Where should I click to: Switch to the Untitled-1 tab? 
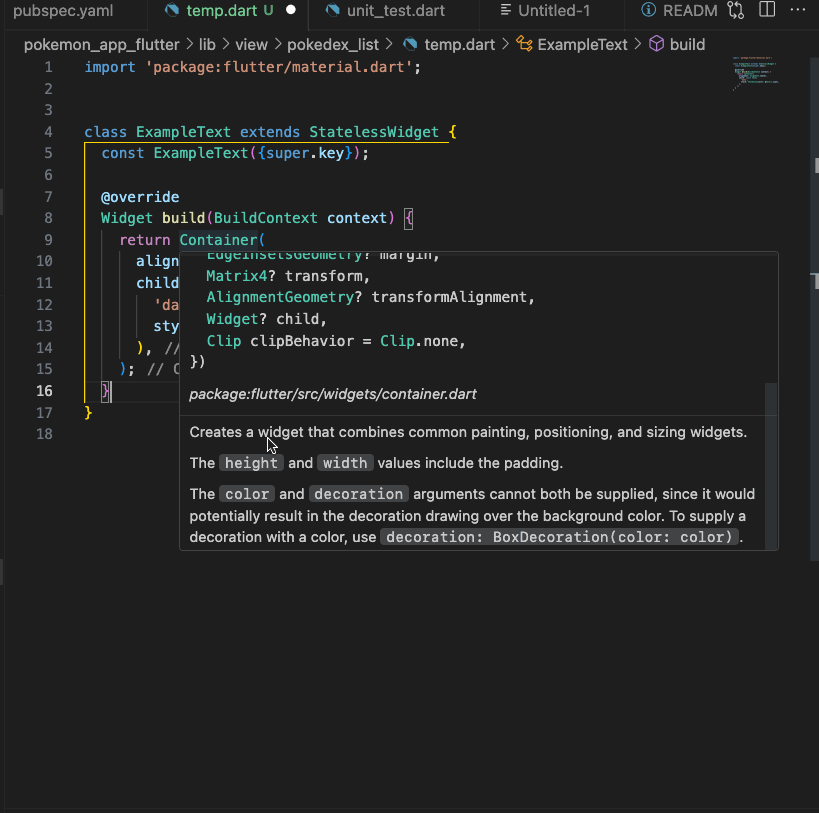click(x=545, y=11)
